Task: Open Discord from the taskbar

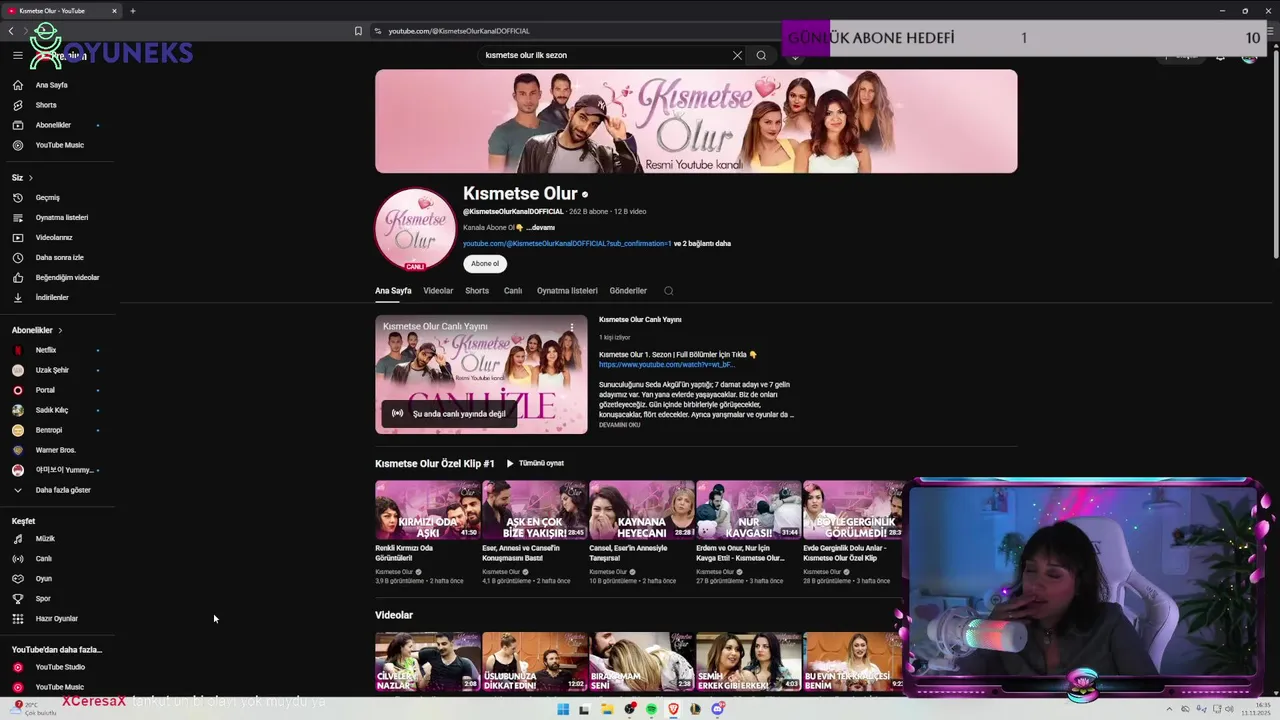Action: [x=717, y=709]
